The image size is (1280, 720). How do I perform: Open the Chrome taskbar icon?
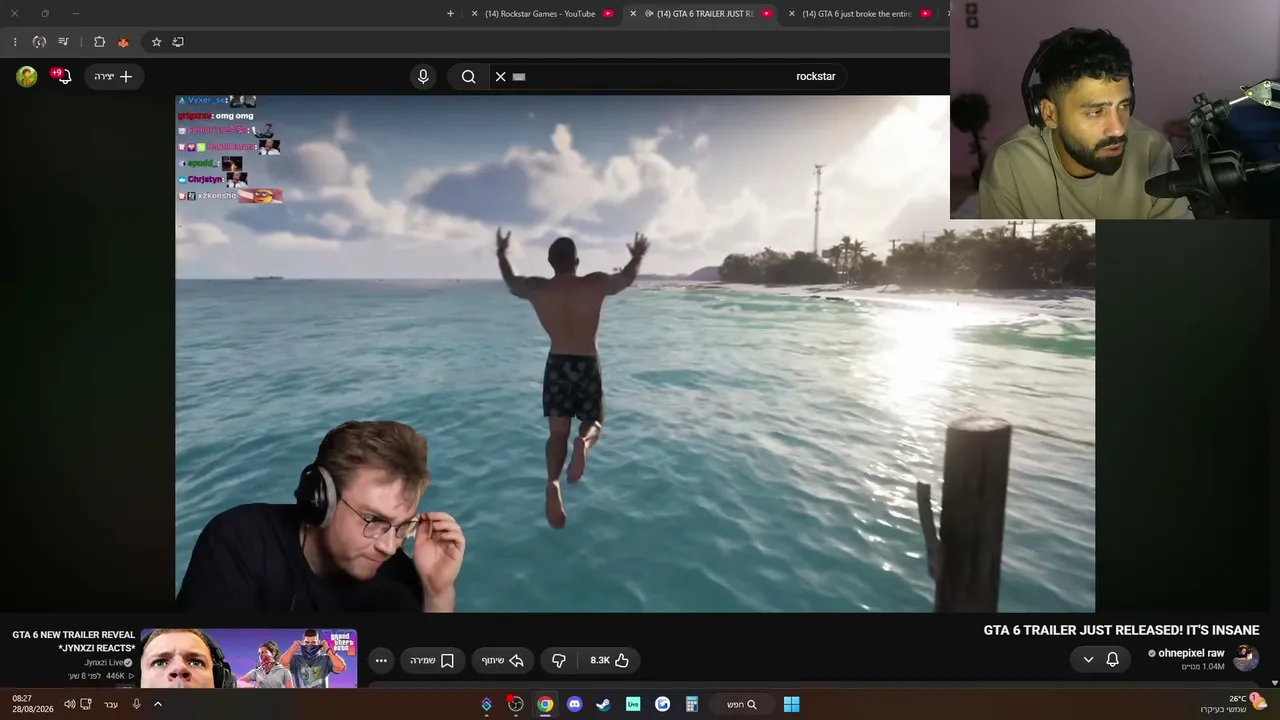pyautogui.click(x=545, y=704)
